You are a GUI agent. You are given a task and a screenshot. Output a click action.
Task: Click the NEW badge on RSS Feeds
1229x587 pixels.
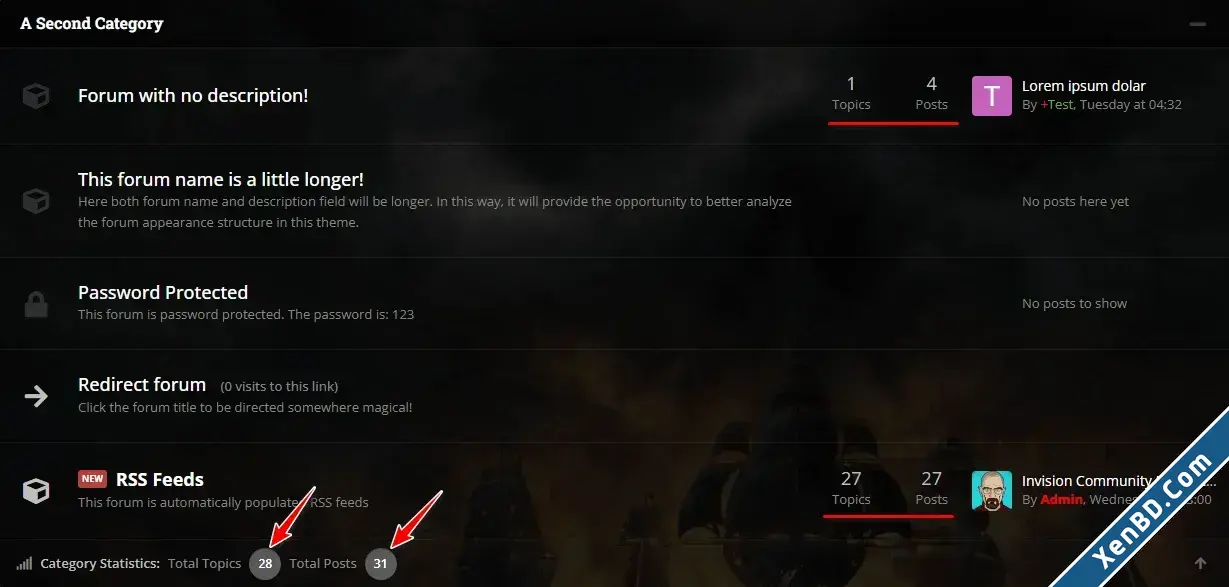click(x=92, y=479)
